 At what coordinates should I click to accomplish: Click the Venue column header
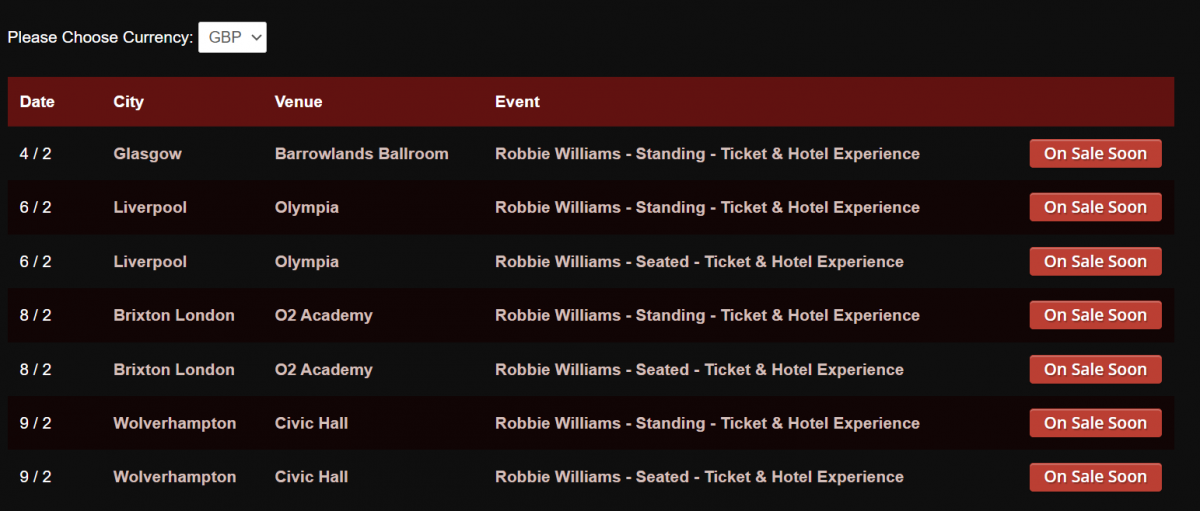[x=298, y=102]
